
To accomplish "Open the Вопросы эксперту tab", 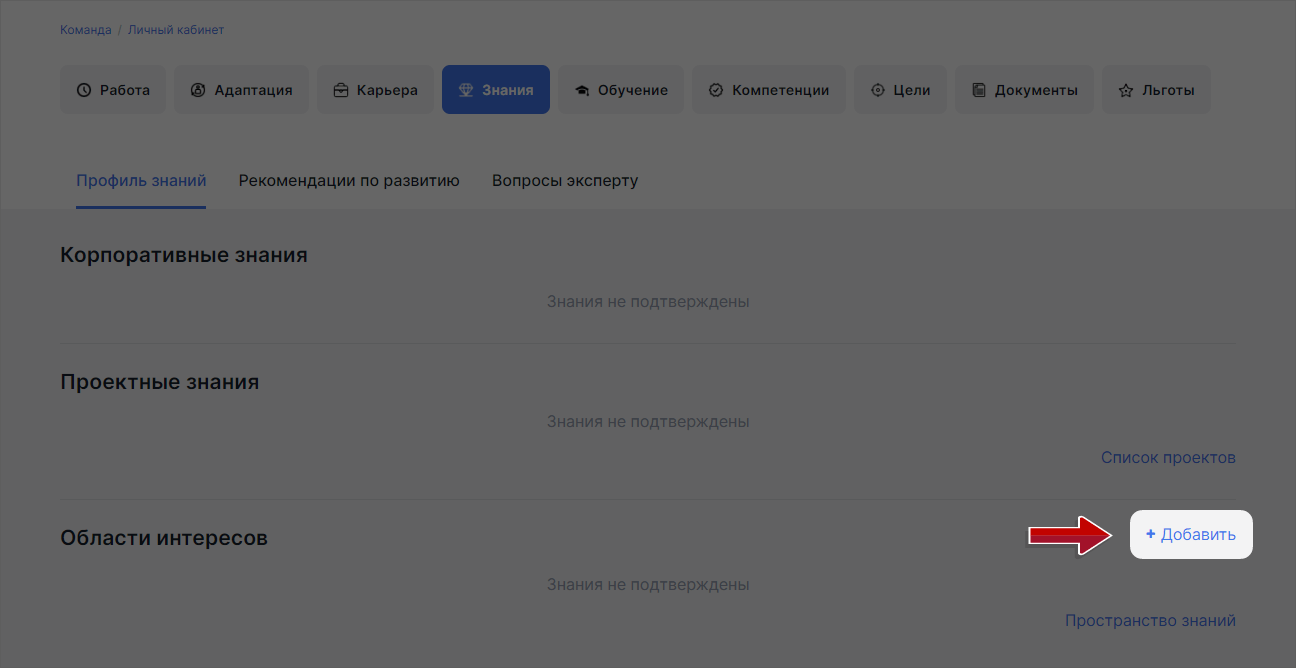I will [x=564, y=180].
